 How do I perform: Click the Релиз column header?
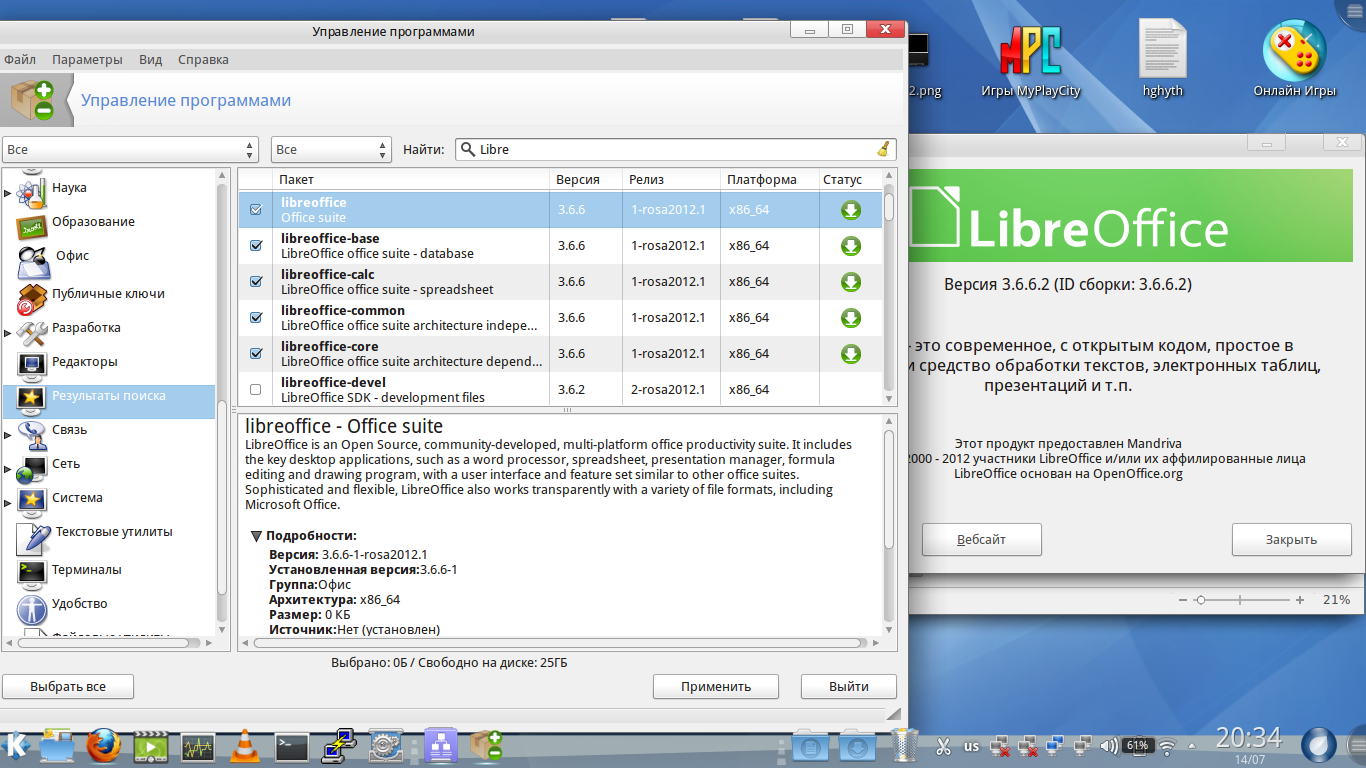[670, 180]
